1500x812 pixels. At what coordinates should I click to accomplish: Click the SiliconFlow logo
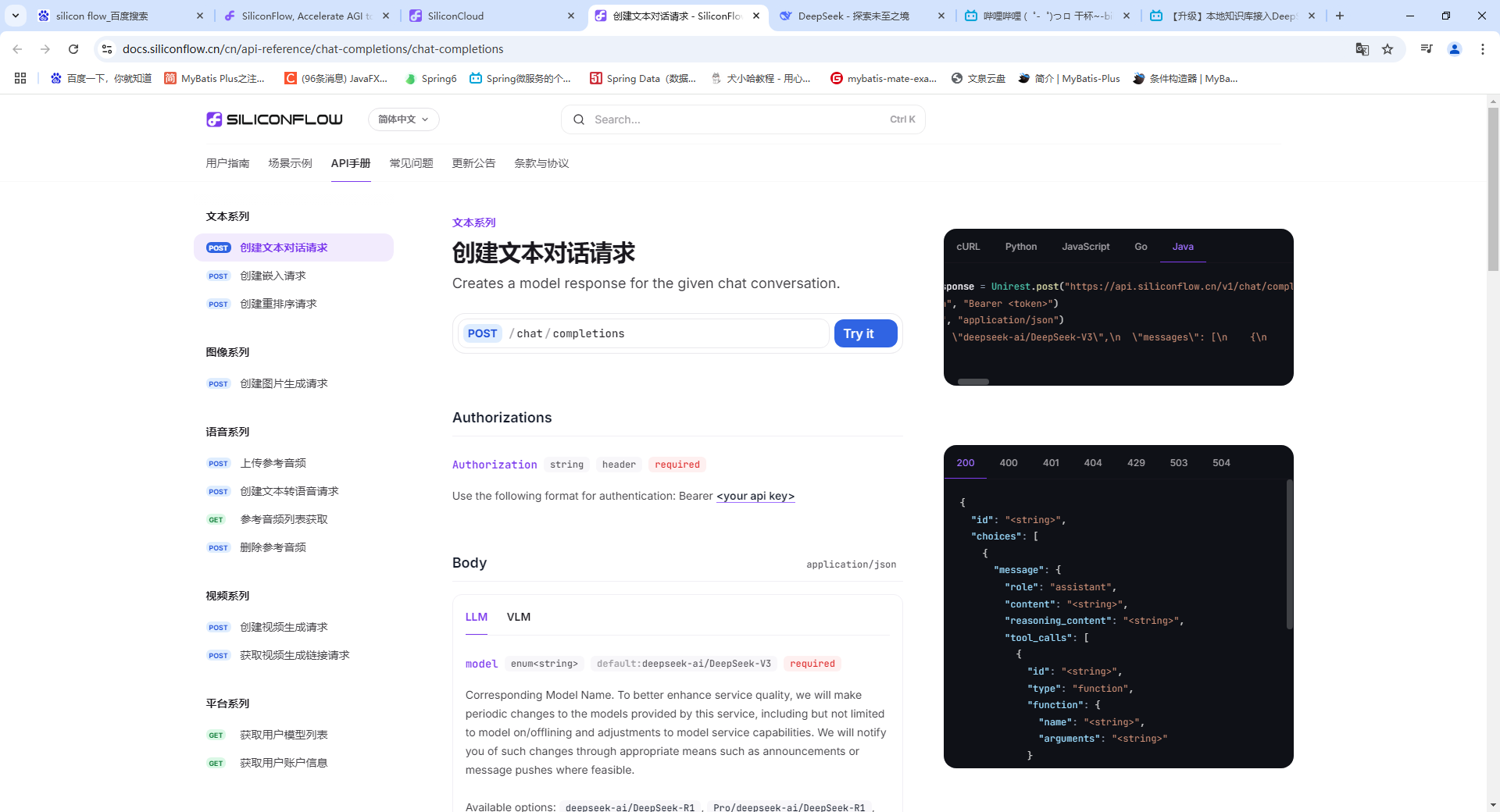274,119
